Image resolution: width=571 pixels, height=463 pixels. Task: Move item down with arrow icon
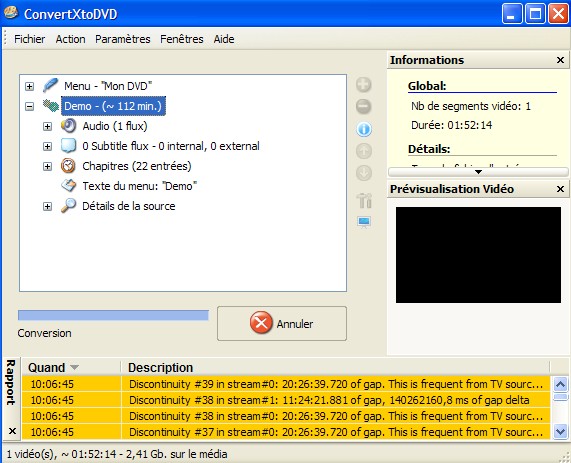coord(363,173)
